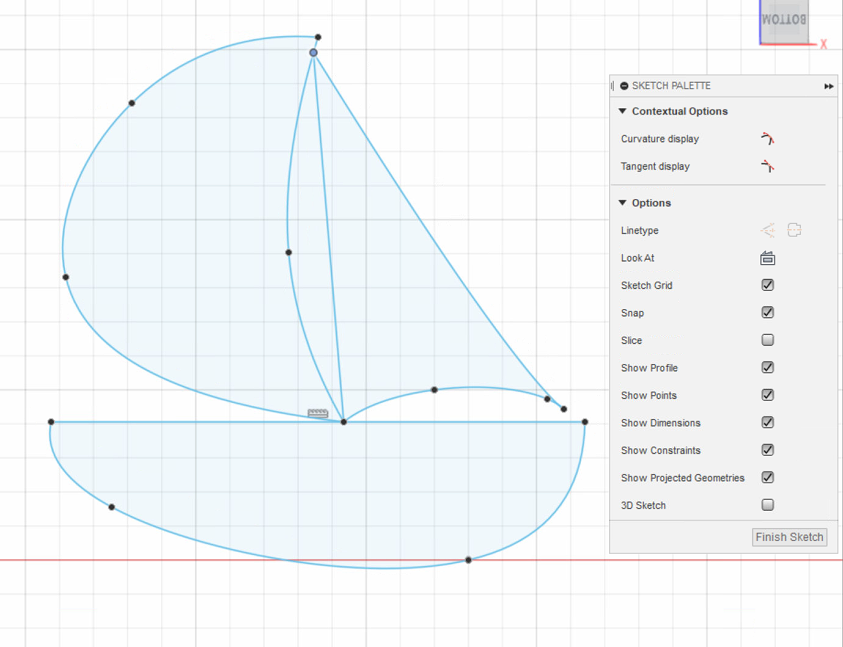The image size is (843, 647).
Task: Click the Tangent display icon
Action: [767, 166]
